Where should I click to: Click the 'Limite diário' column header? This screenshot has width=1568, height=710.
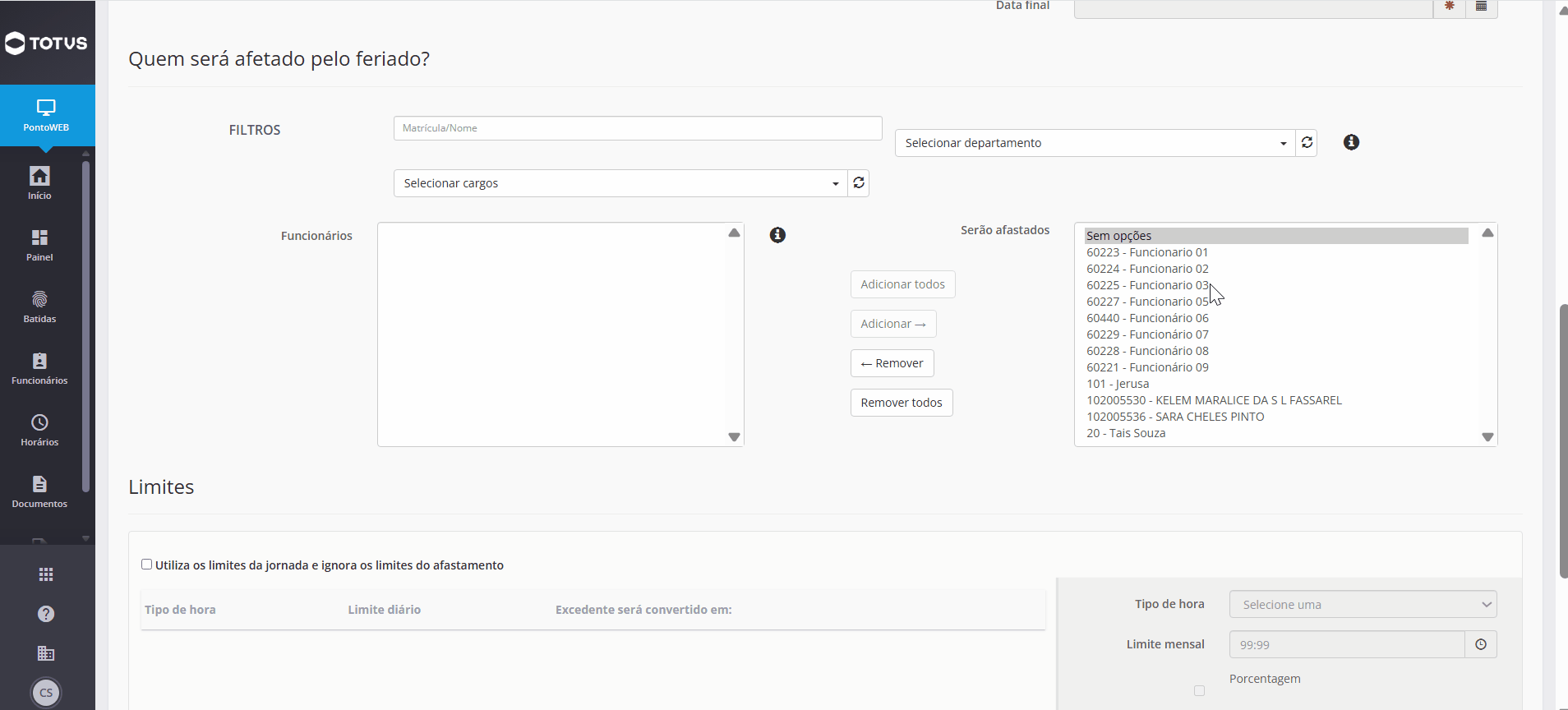[x=384, y=610]
